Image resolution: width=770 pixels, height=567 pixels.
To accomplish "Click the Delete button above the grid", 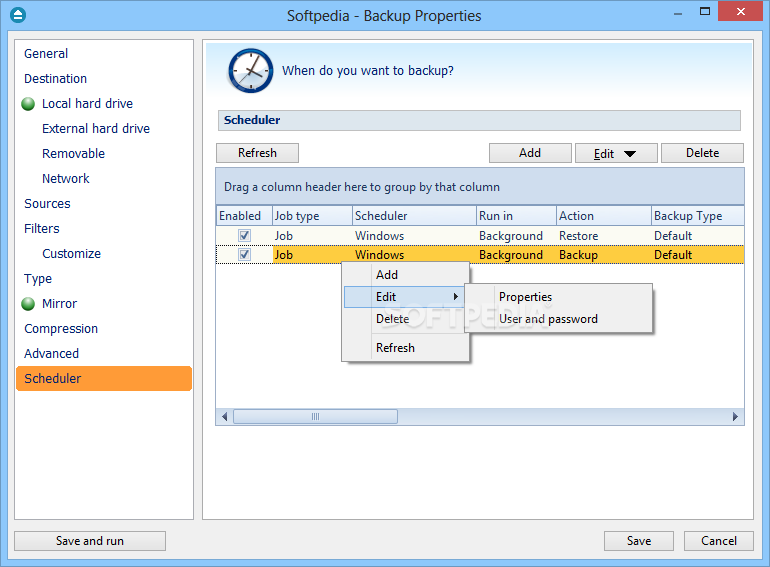I will (702, 153).
